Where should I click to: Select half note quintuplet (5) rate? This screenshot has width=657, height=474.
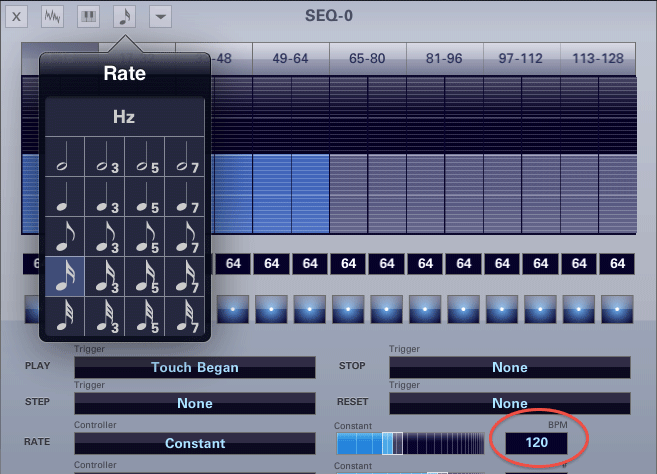tap(145, 157)
